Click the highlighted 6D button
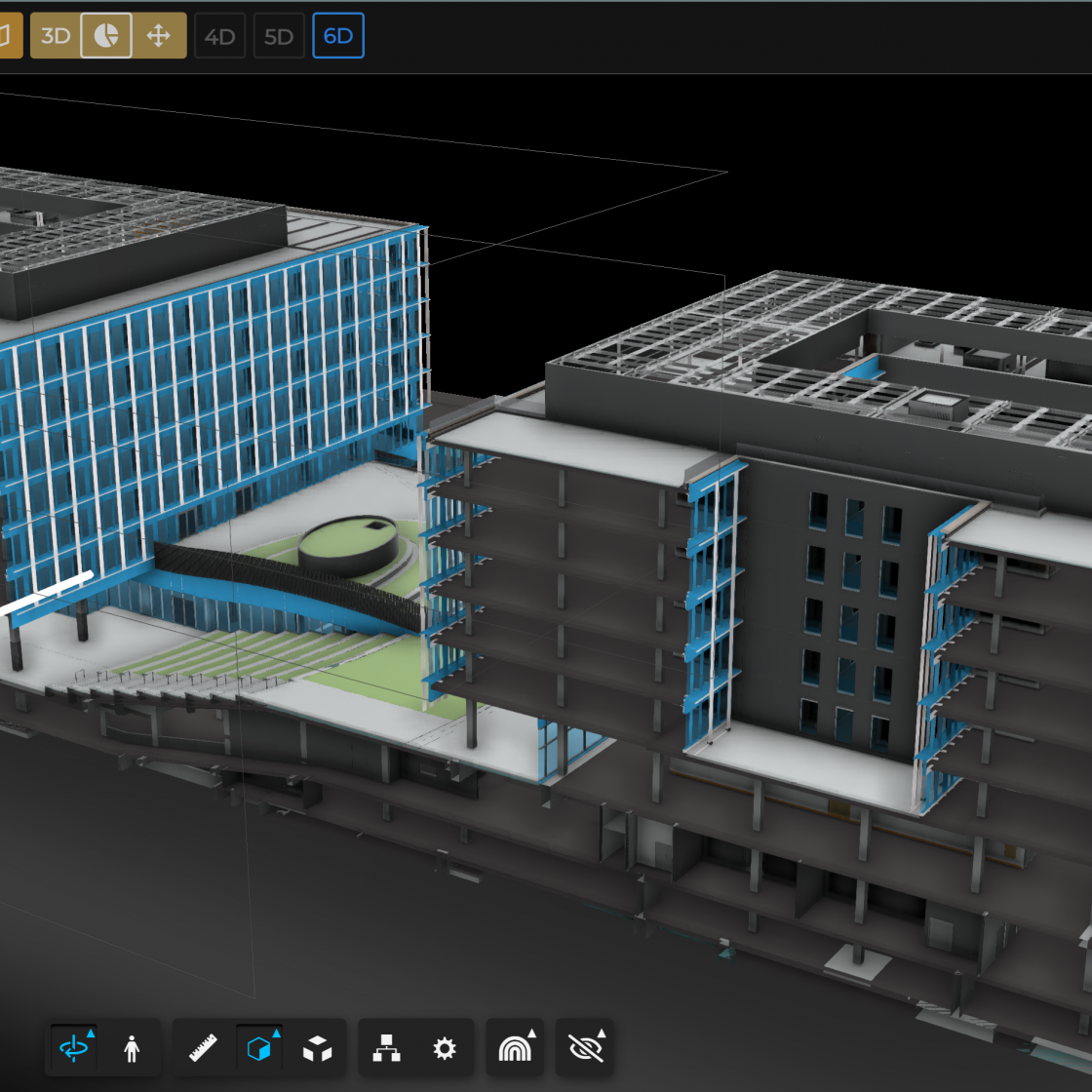Image resolution: width=1092 pixels, height=1092 pixels. click(337, 35)
